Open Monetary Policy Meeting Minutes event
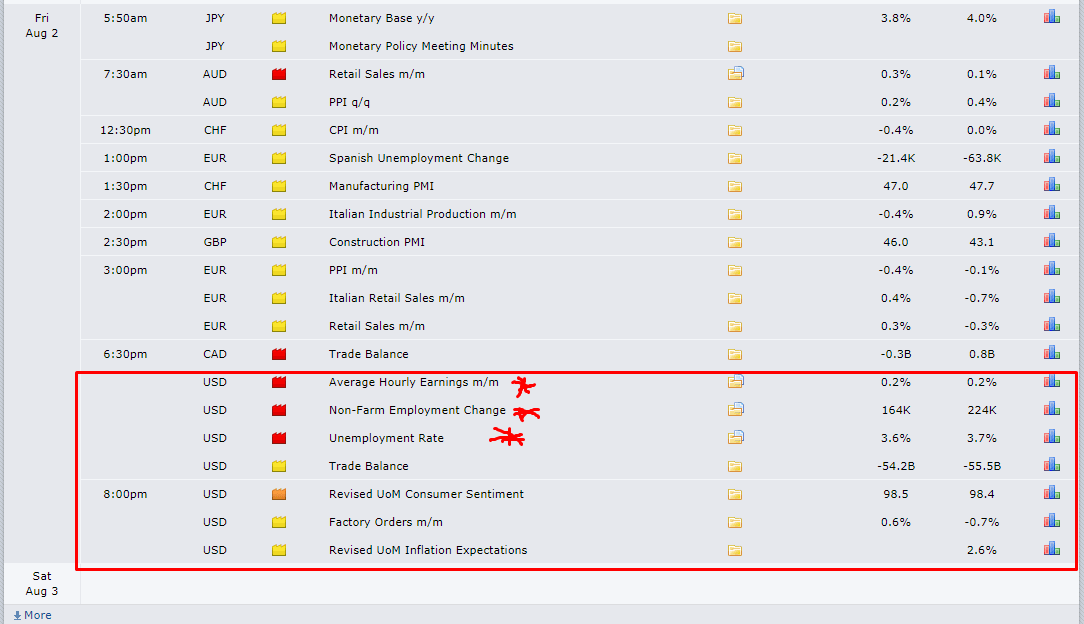Image resolution: width=1084 pixels, height=624 pixels. pos(421,46)
